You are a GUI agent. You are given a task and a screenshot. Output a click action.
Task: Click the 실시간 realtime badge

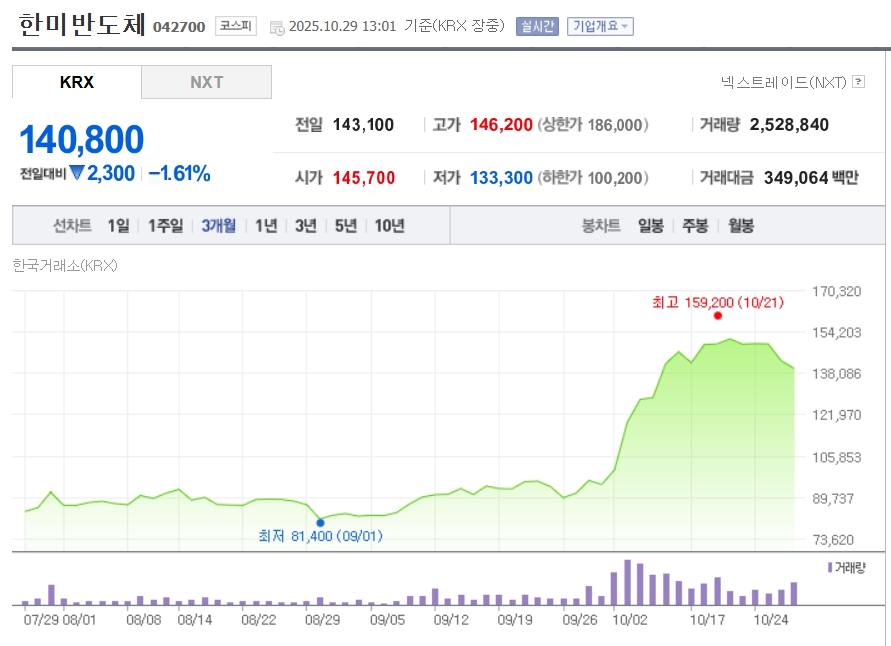pos(537,27)
